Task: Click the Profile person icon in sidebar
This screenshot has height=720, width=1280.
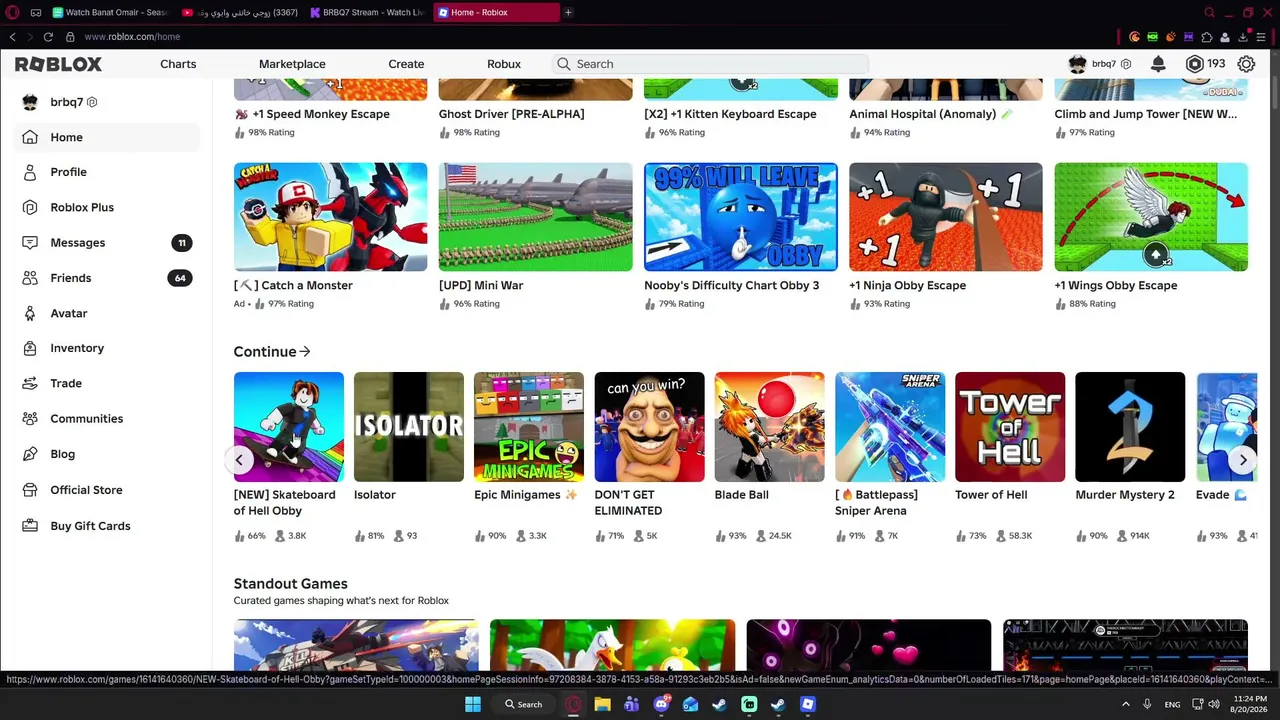Action: point(30,172)
